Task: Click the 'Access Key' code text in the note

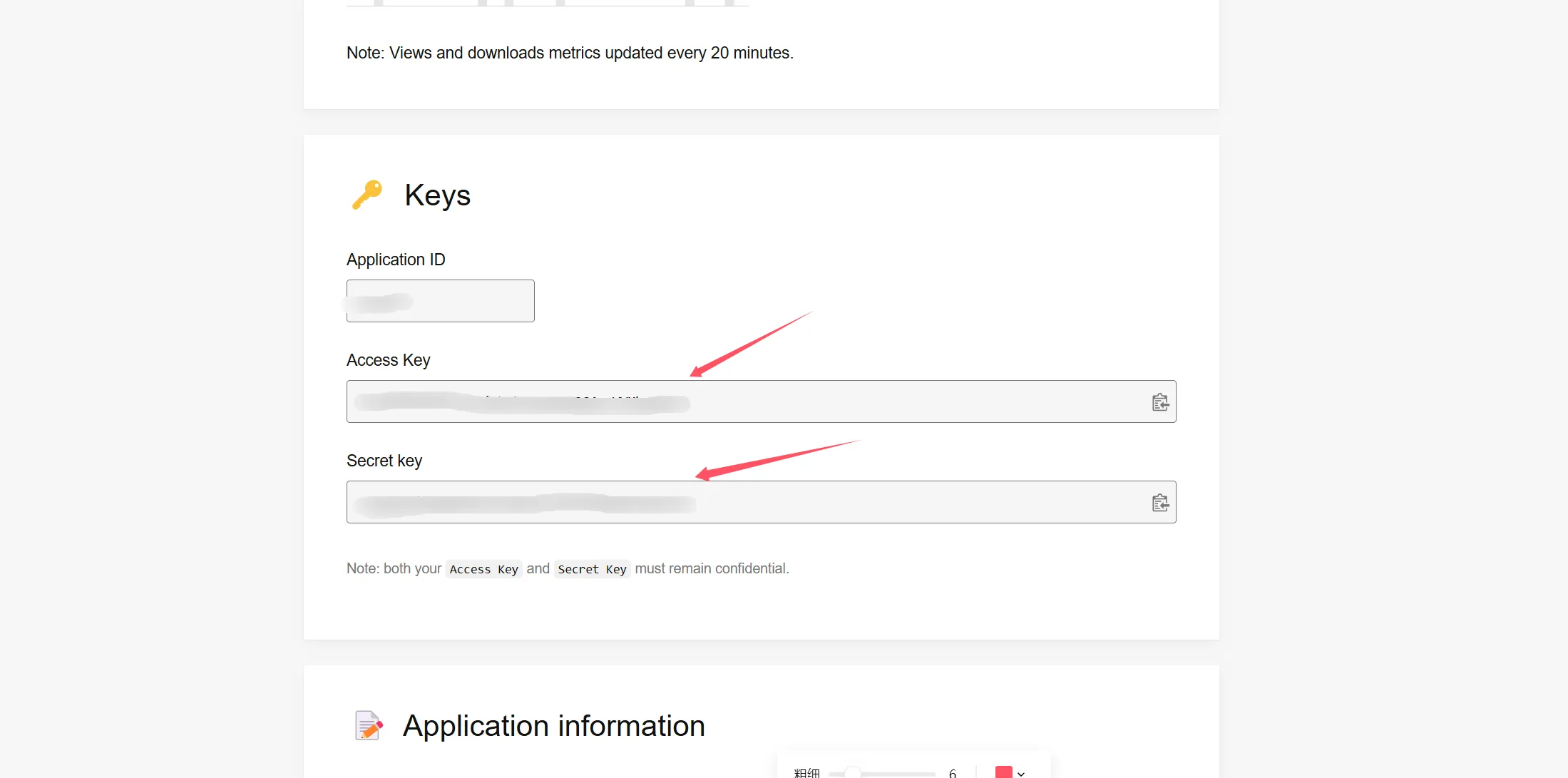Action: click(483, 569)
